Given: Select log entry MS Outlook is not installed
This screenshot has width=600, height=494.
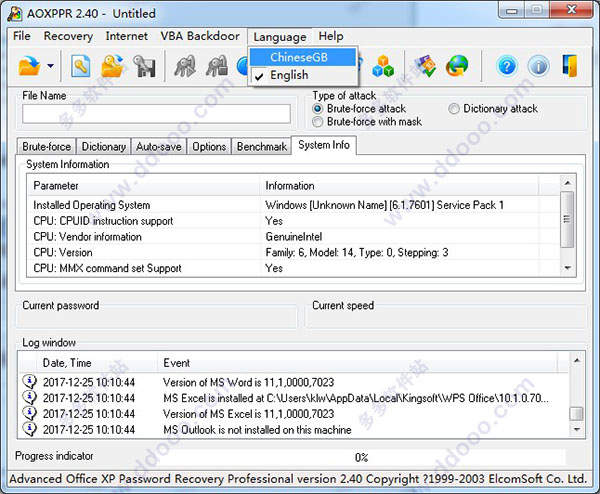Looking at the screenshot, I should pyautogui.click(x=294, y=430).
